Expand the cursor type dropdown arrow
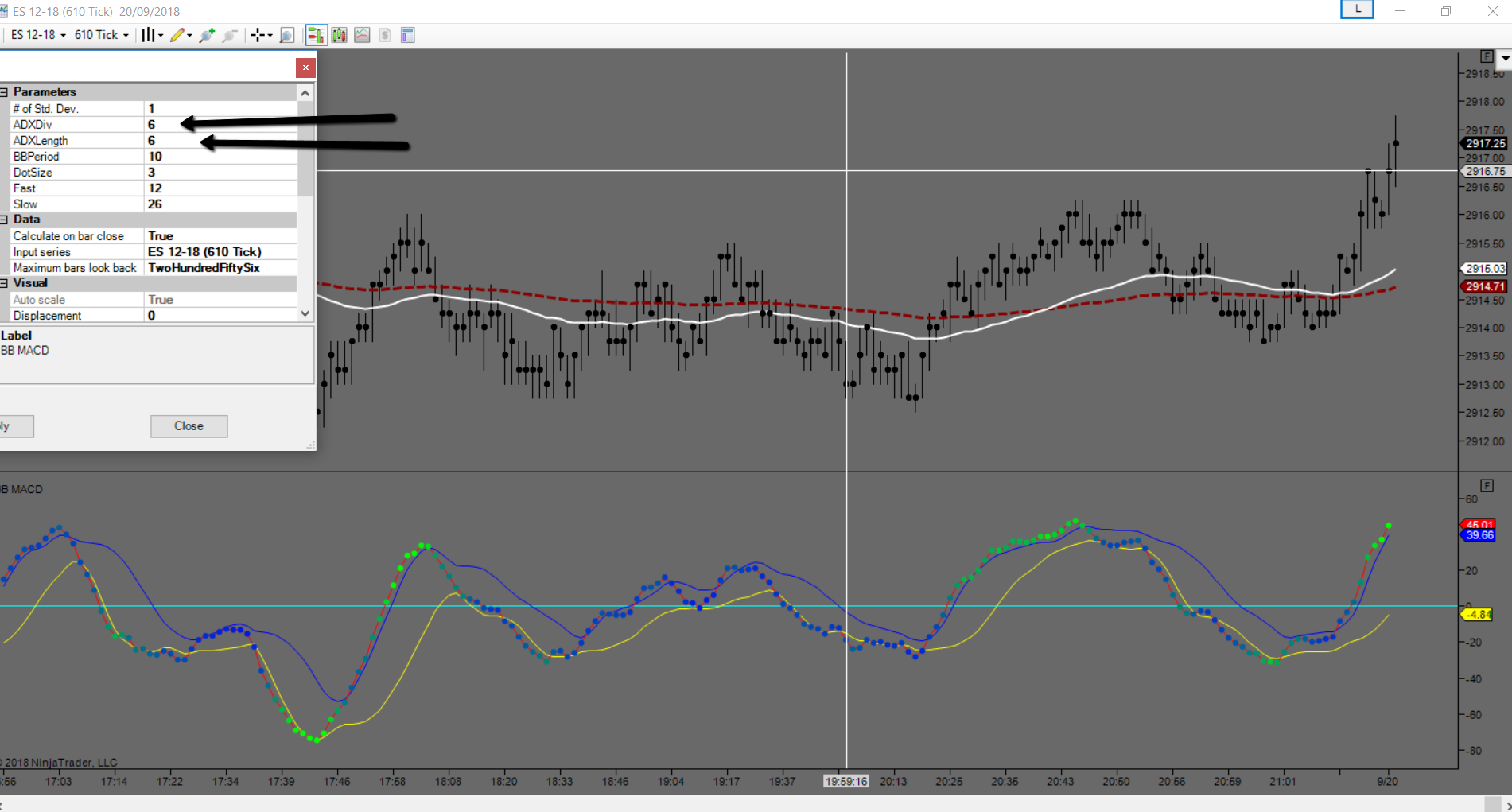 270,35
